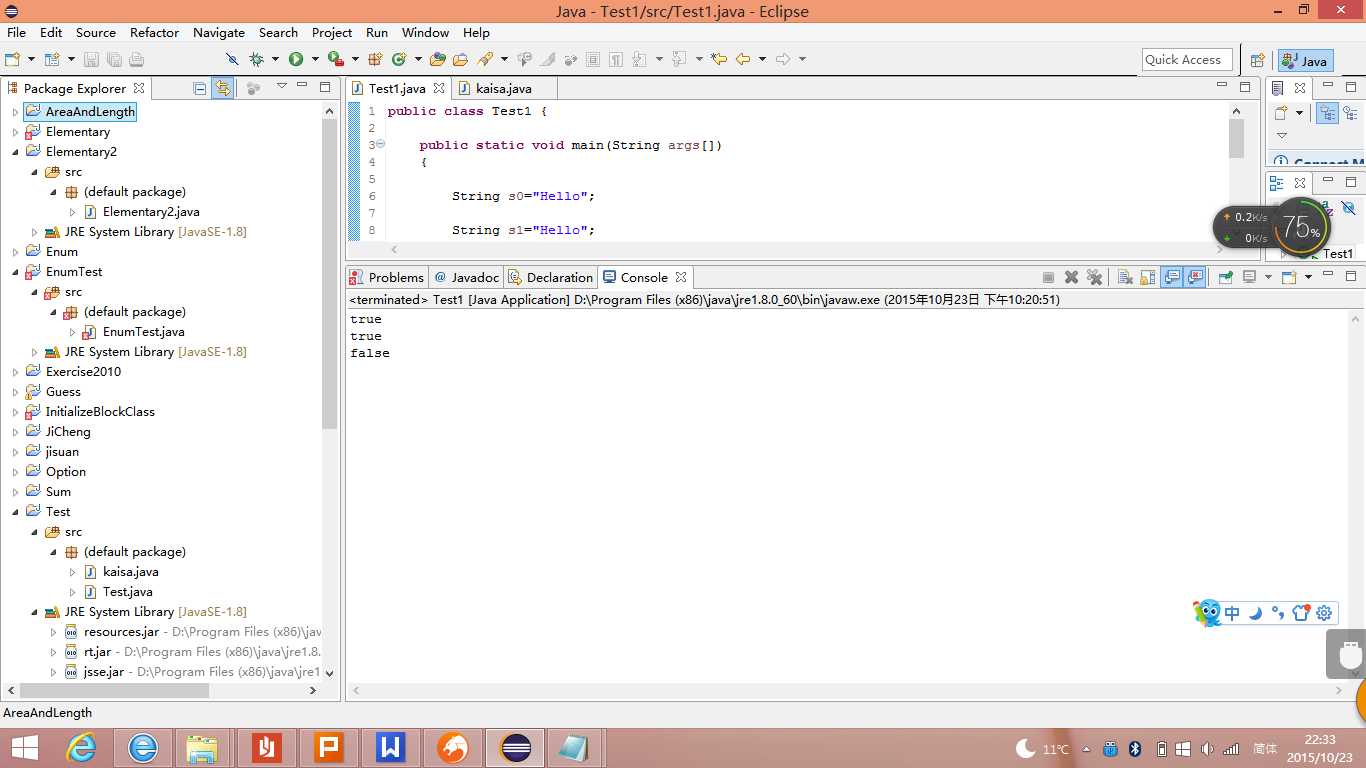
Task: Collapse the EnumTest project tree
Action: (15, 272)
